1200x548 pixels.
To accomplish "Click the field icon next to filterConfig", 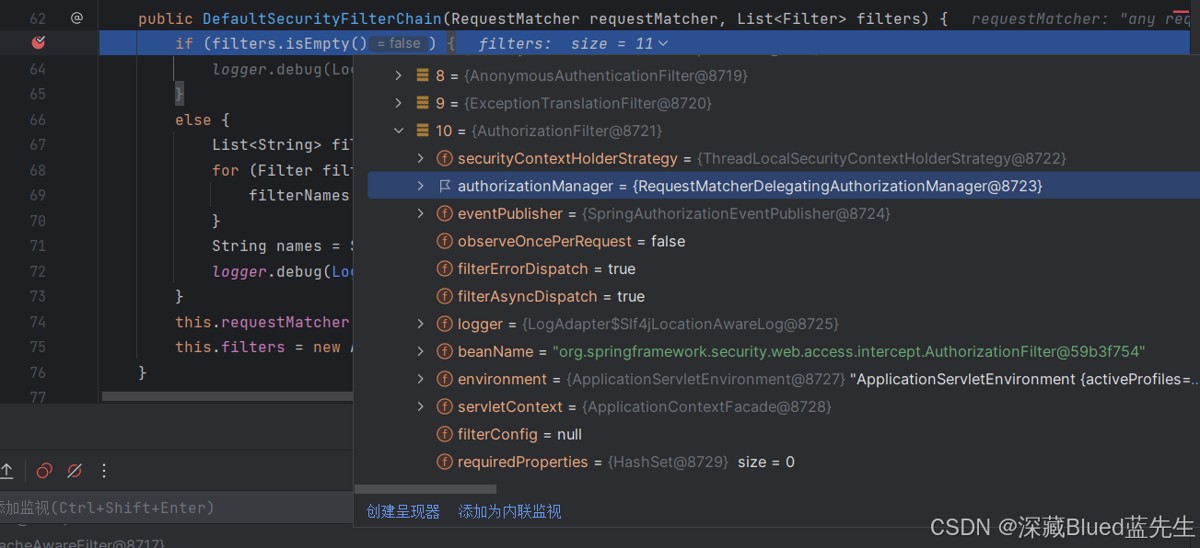I will (x=445, y=435).
